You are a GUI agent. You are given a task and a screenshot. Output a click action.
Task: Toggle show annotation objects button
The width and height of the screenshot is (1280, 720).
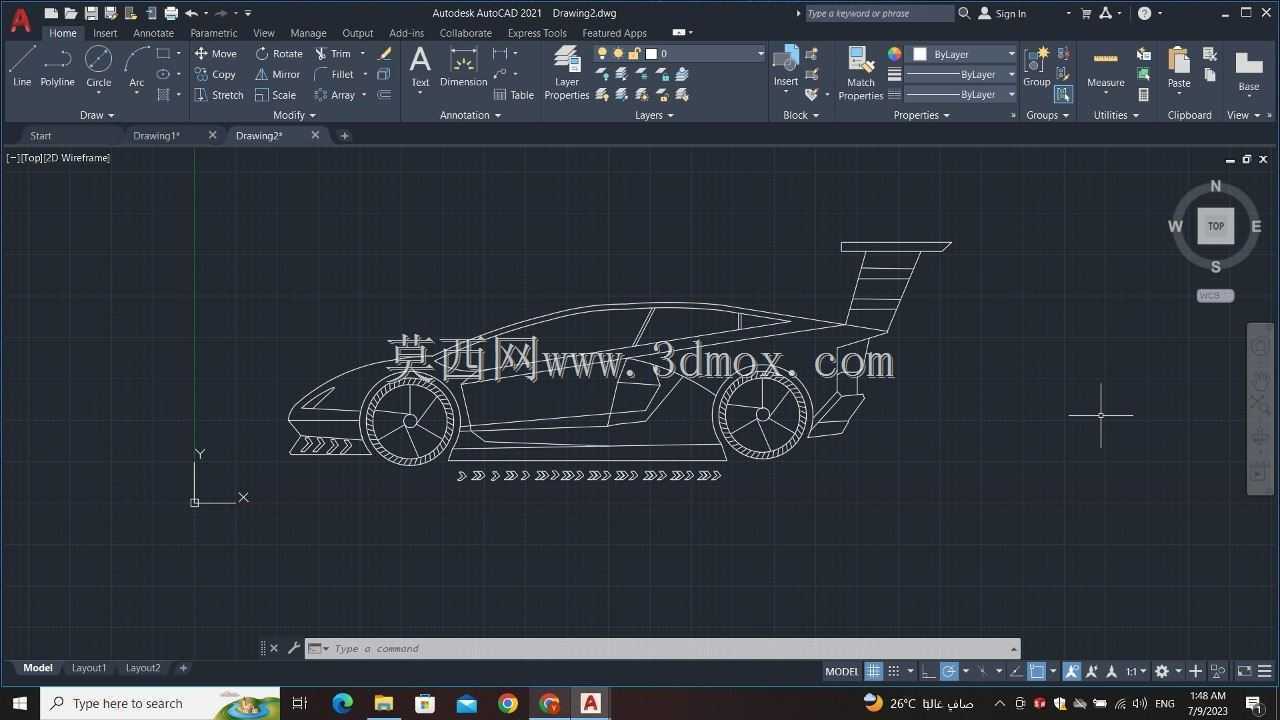(x=1072, y=671)
